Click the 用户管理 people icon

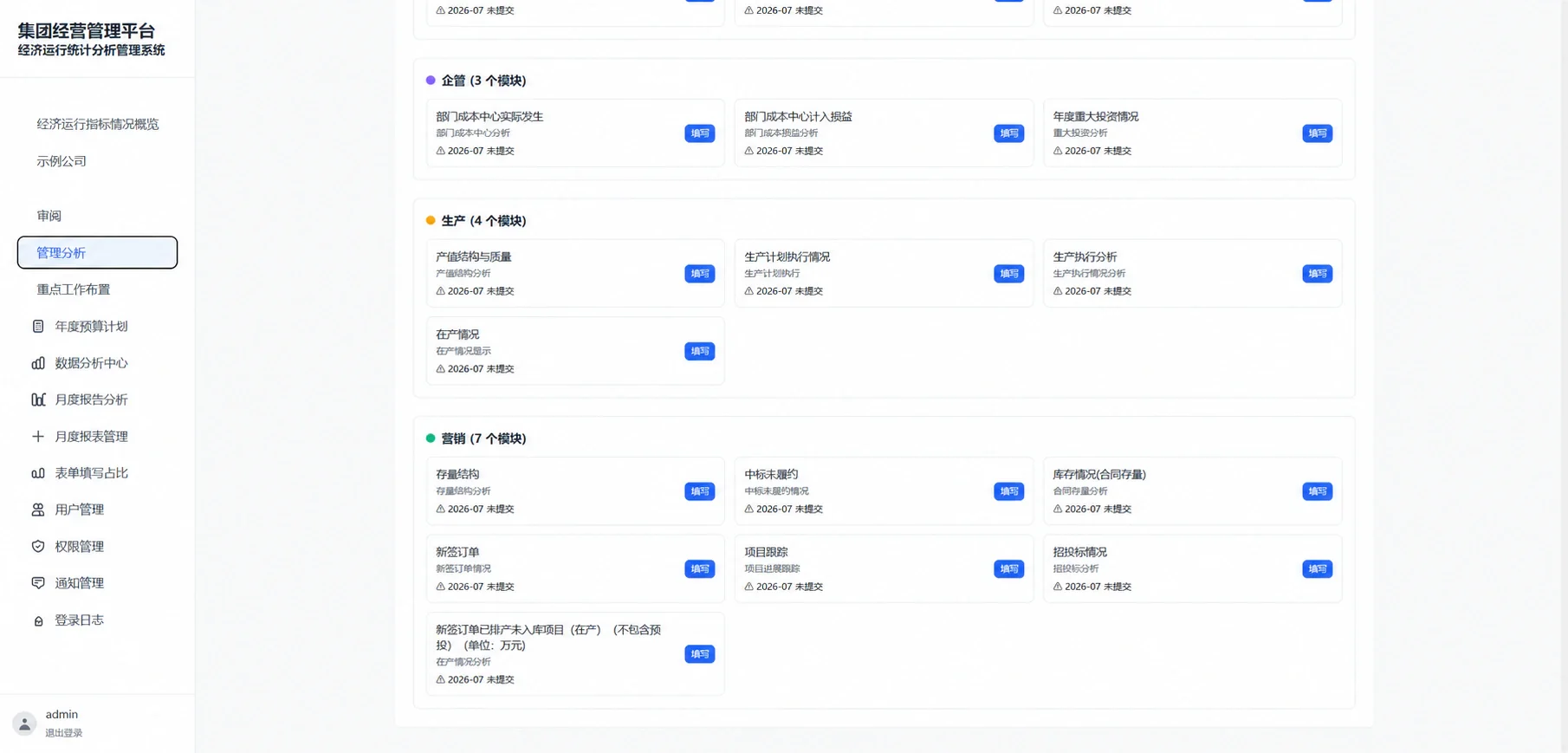pos(38,510)
